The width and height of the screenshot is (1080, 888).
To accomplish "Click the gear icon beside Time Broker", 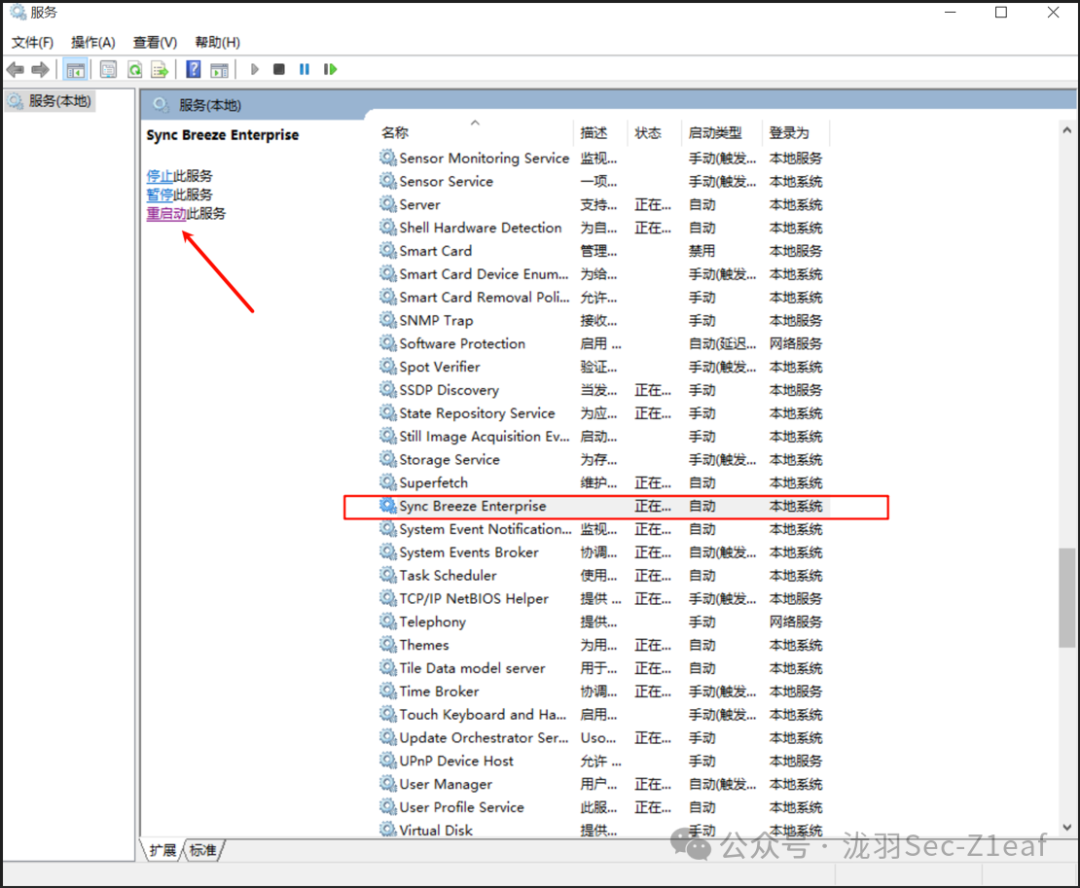I will (x=388, y=691).
